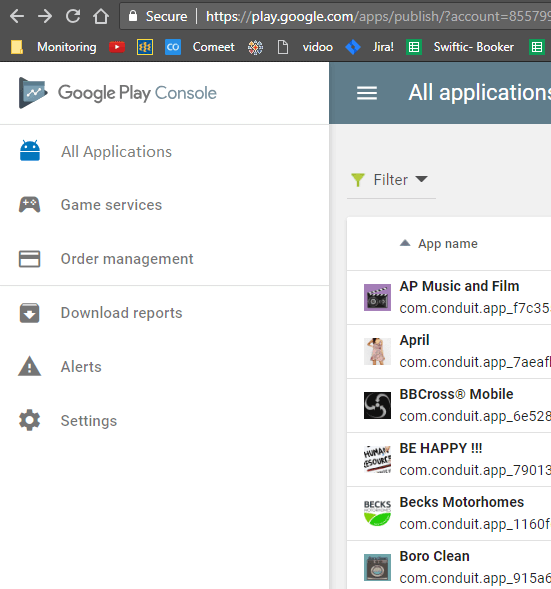Open the Comeet bookmark

pyautogui.click(x=213, y=47)
